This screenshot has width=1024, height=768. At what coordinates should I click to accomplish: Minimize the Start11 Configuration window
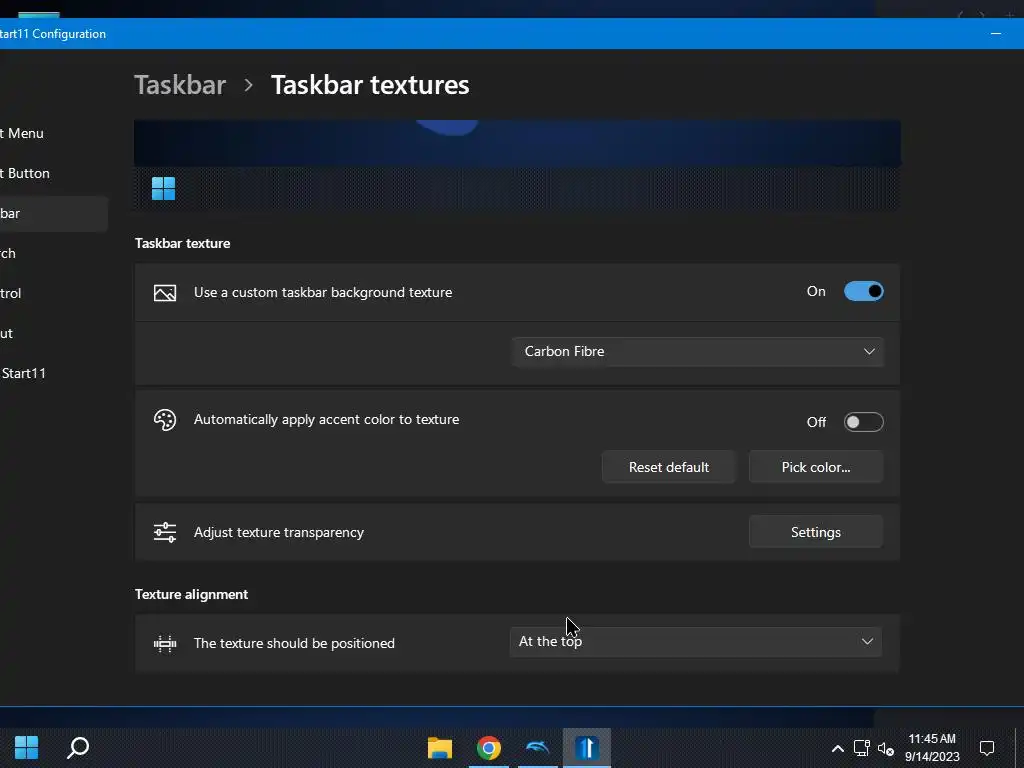tap(996, 33)
